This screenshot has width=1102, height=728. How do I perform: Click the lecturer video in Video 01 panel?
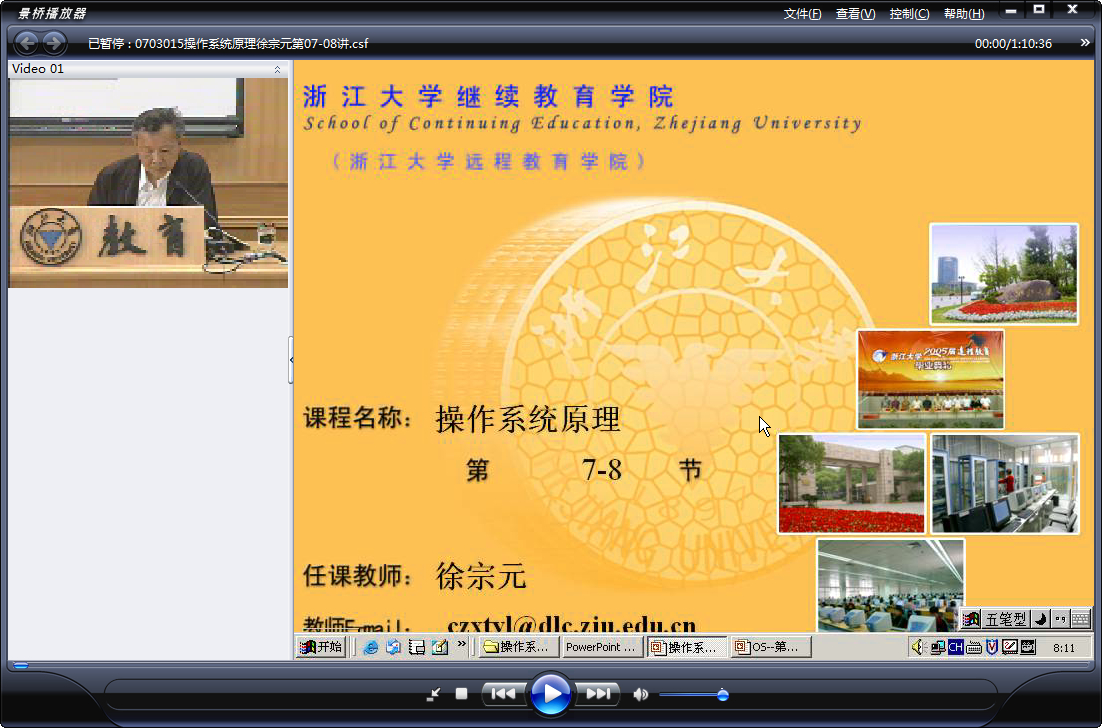pos(148,183)
